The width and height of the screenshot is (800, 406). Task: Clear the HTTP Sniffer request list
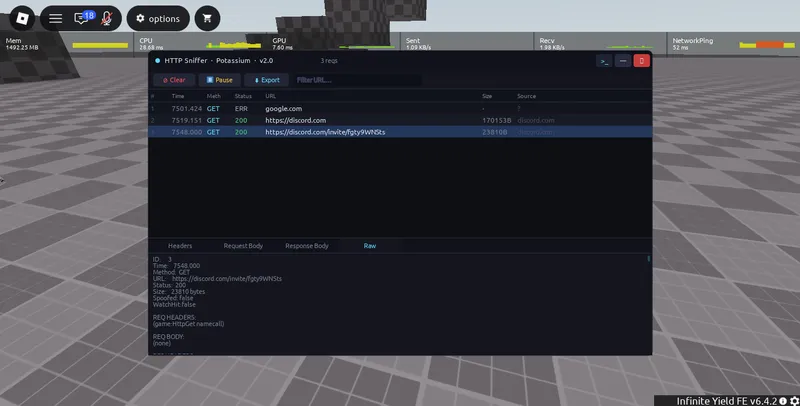click(174, 80)
